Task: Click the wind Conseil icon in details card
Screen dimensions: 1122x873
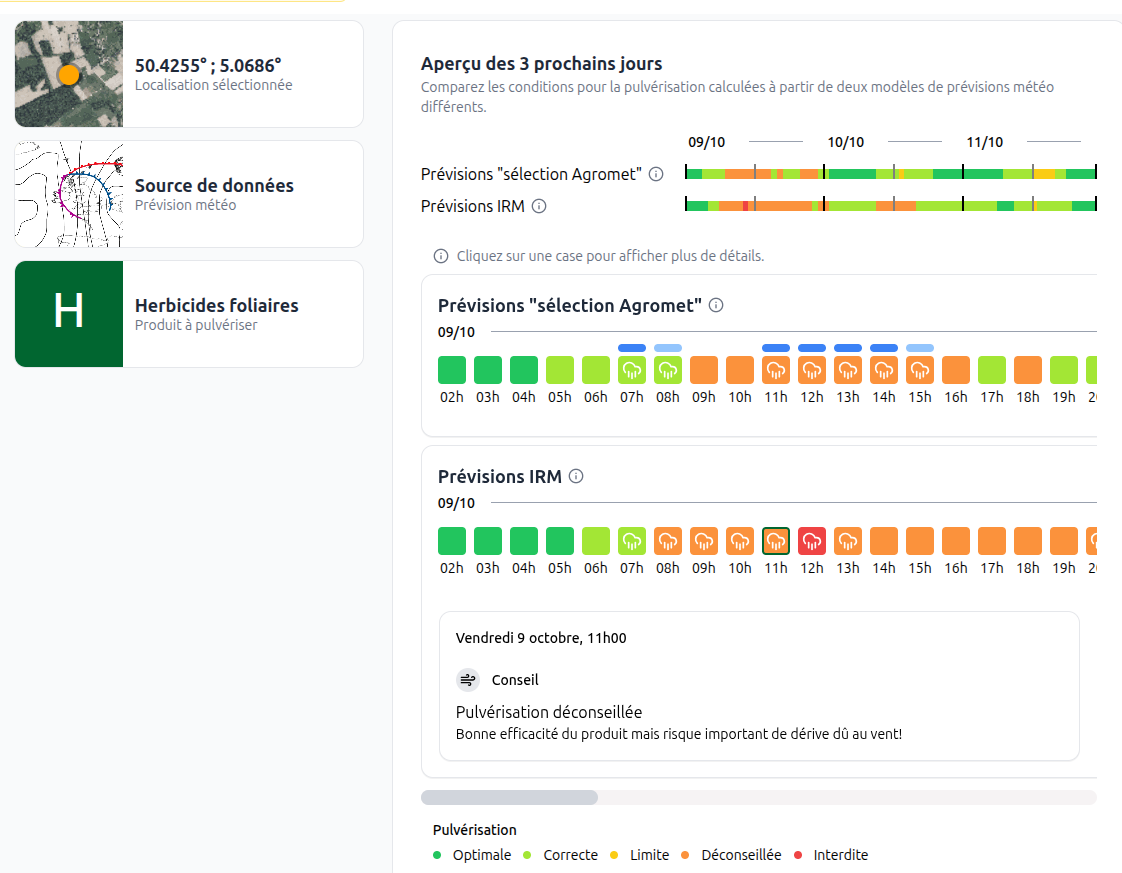Action: click(x=468, y=680)
